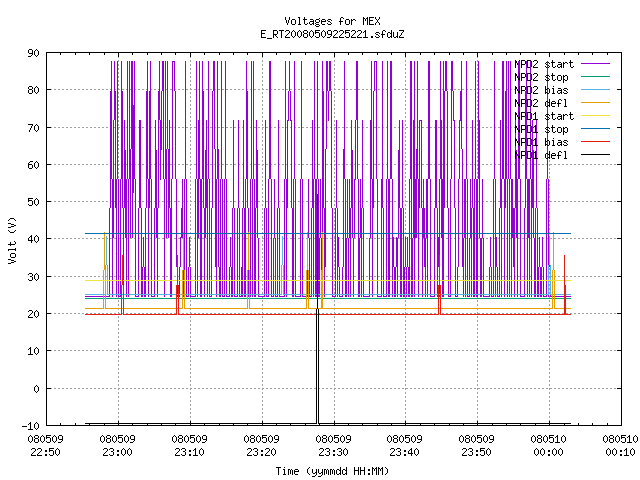Click the purple NPD2 start legend line sample
This screenshot has height=480, width=640.
[596, 64]
